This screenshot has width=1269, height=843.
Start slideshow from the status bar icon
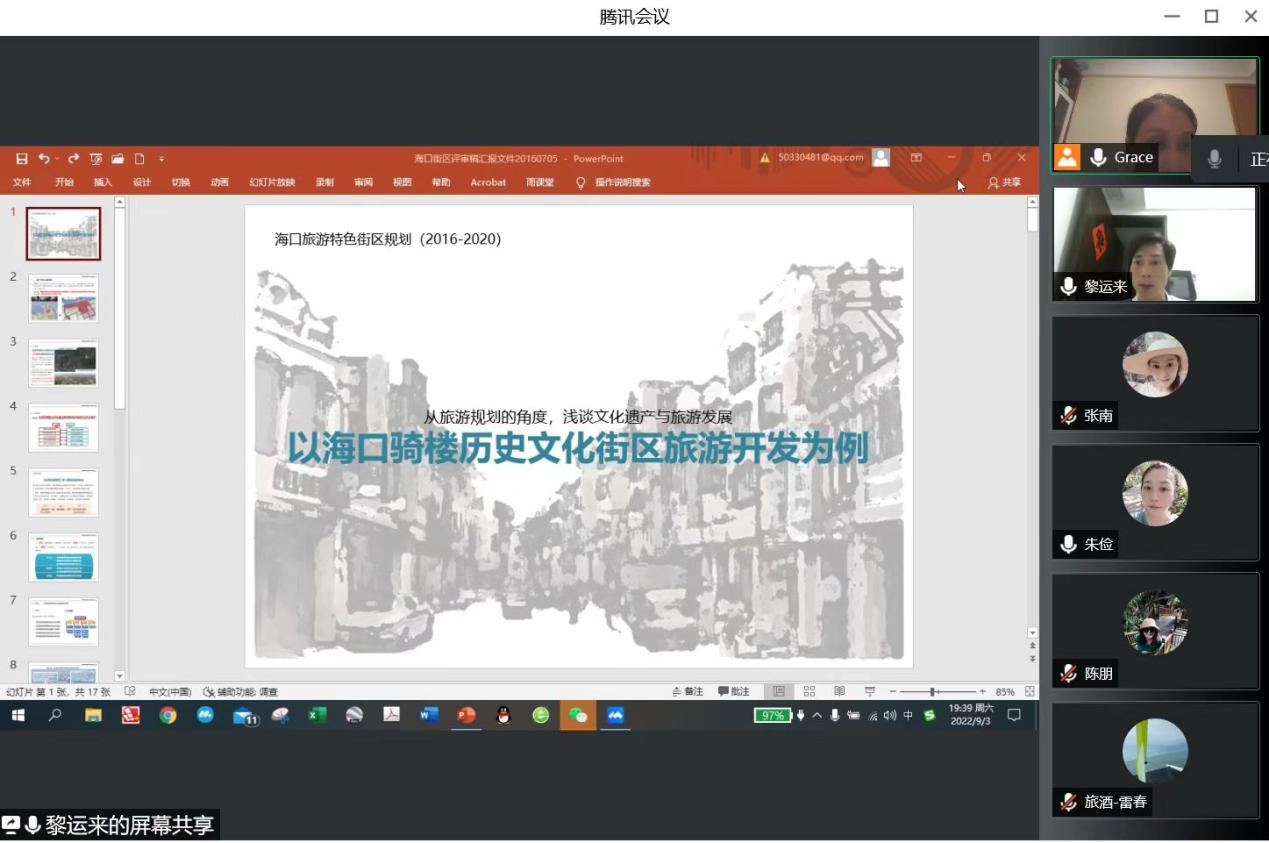pos(869,692)
